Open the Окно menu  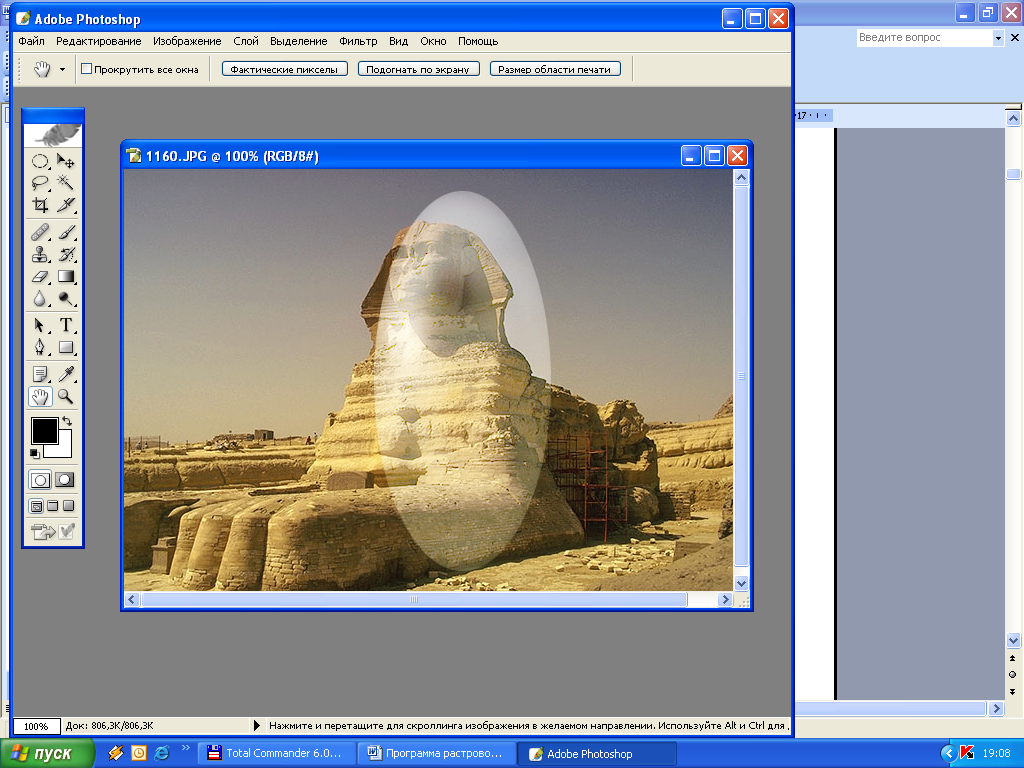433,41
